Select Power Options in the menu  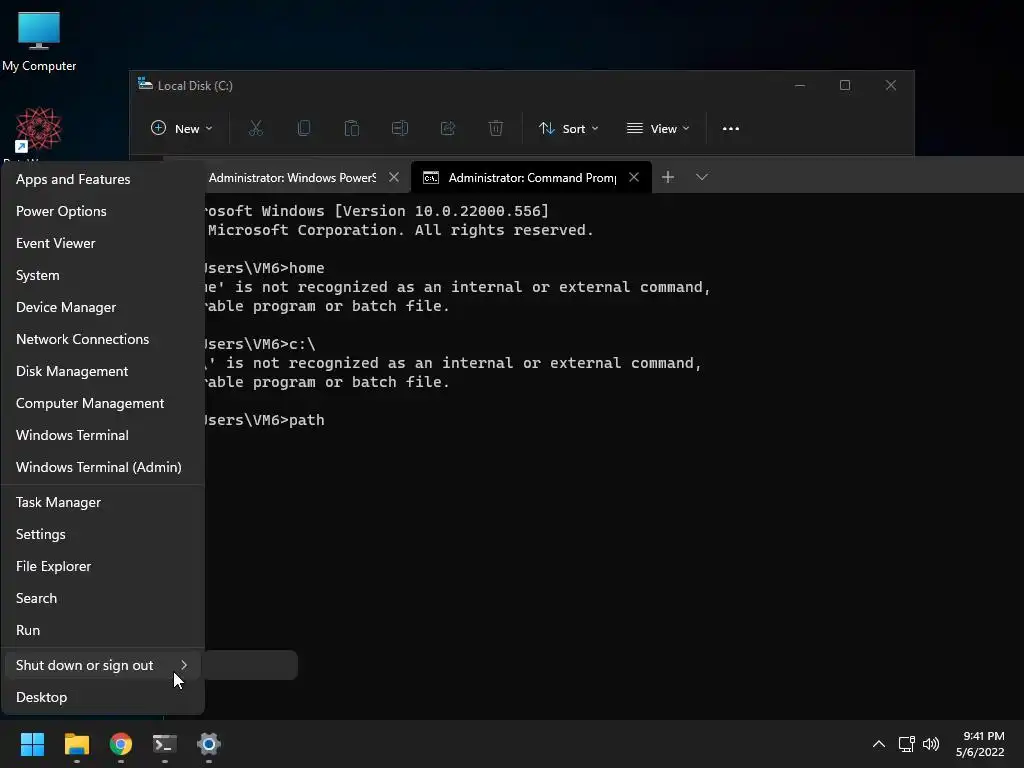coord(103,211)
